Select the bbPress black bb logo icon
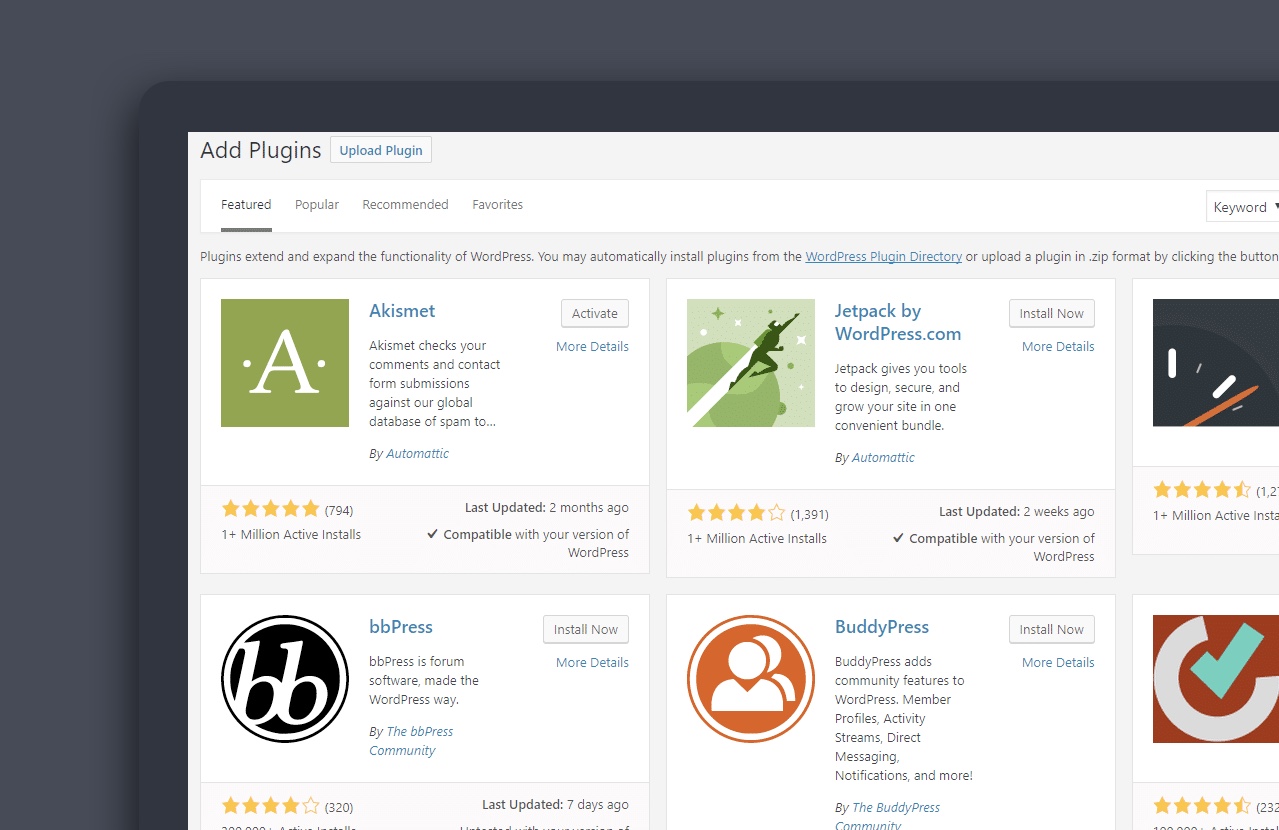Image resolution: width=1279 pixels, height=830 pixels. click(x=285, y=679)
